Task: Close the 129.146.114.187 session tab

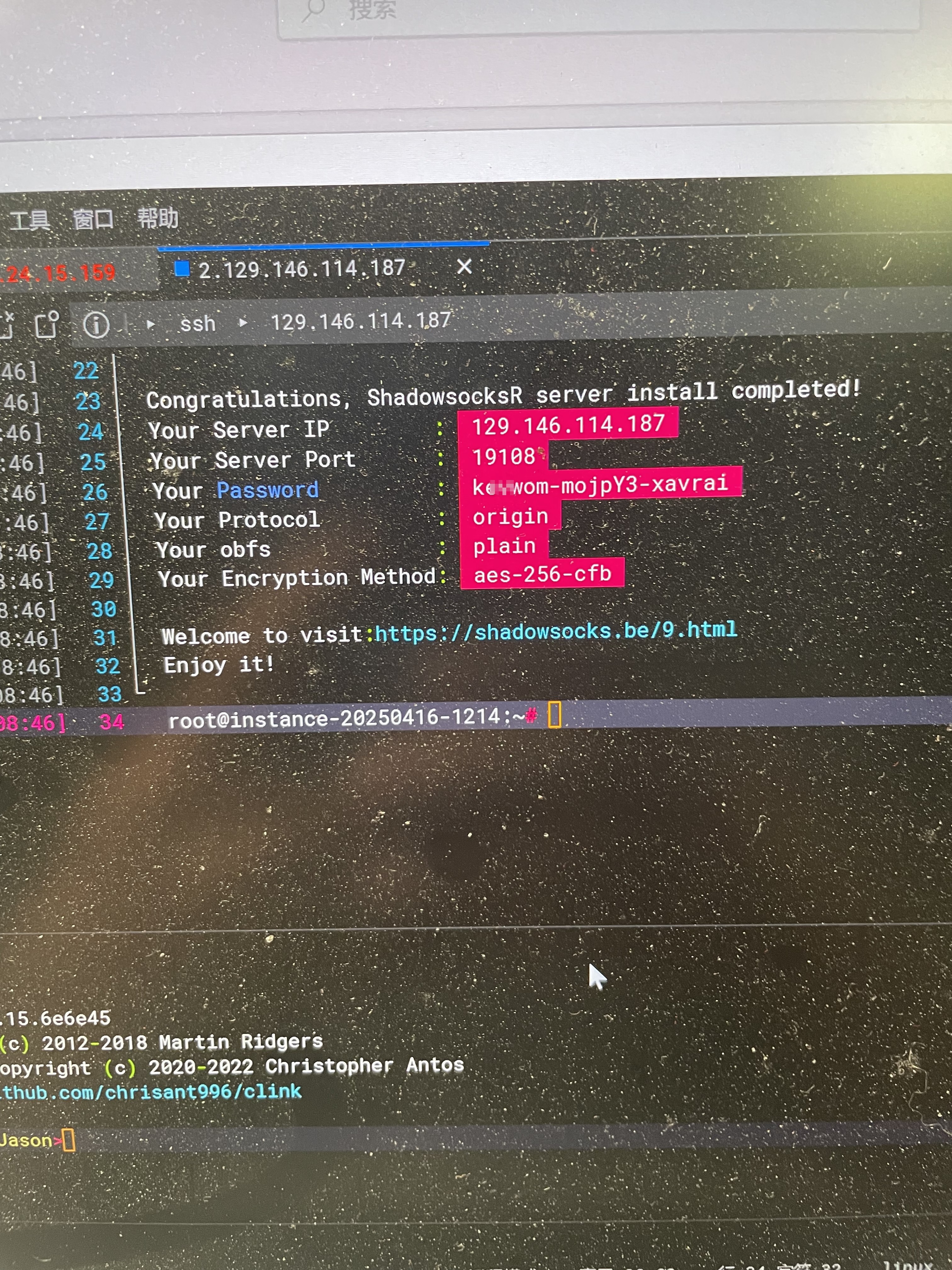Action: pos(464,266)
